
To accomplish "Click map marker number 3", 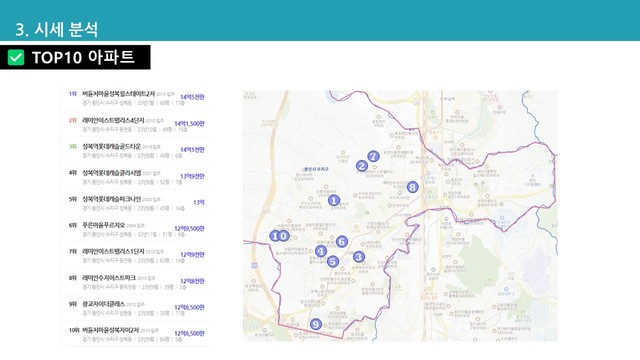I will point(358,256).
